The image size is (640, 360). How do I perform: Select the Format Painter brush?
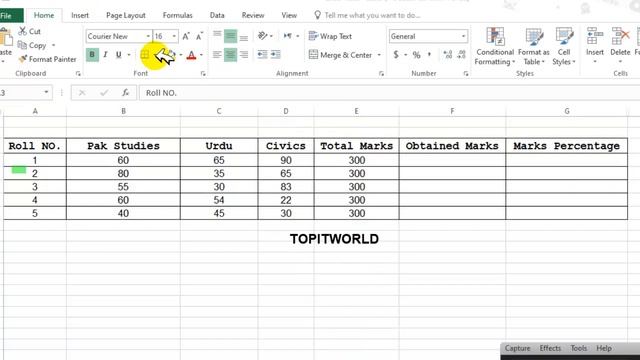(23, 59)
